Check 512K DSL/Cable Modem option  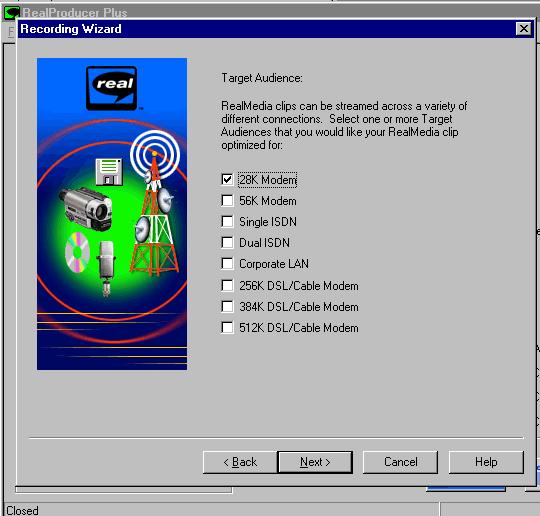click(227, 328)
